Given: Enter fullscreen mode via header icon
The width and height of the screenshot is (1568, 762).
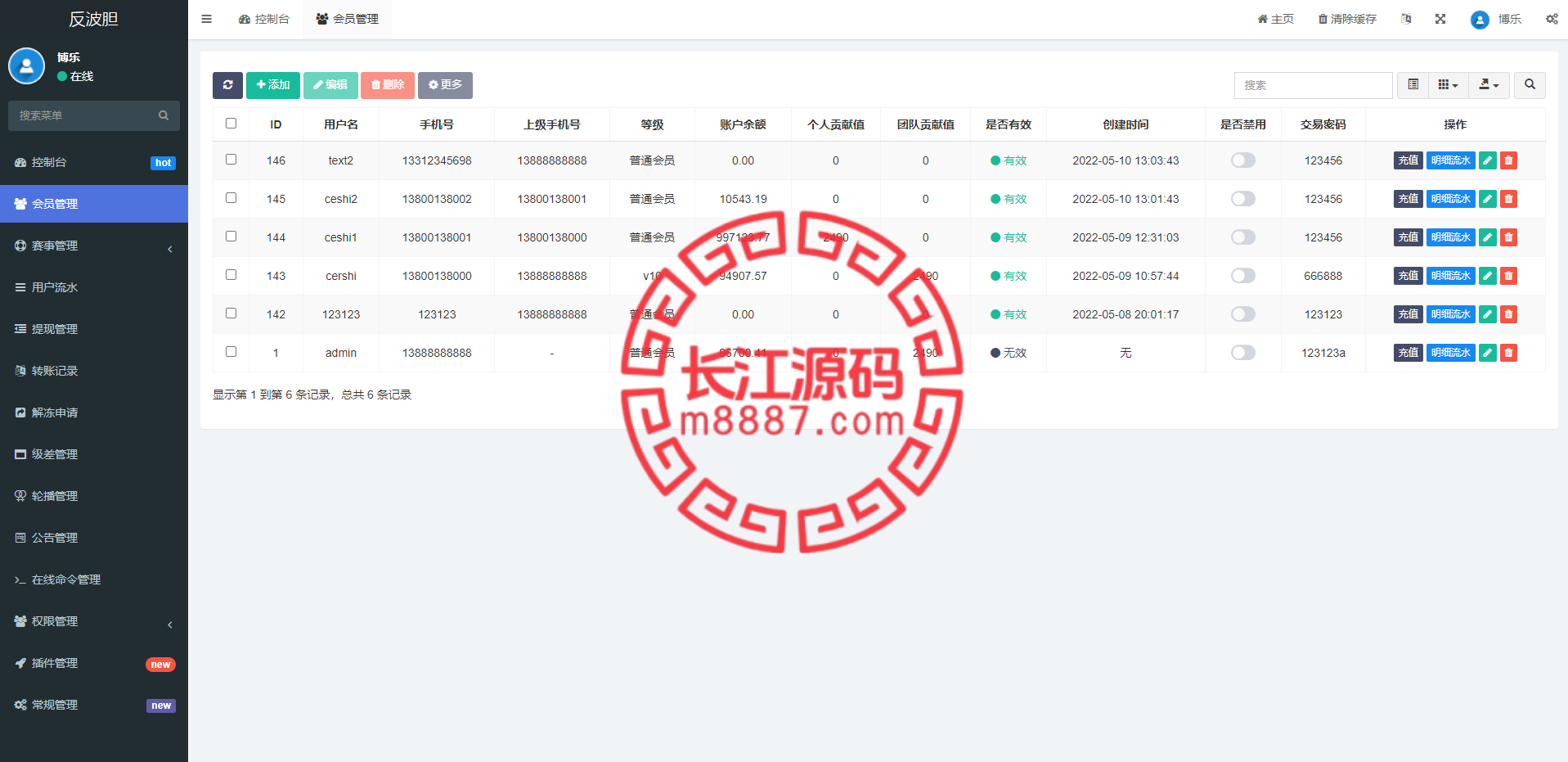Looking at the screenshot, I should [1440, 19].
